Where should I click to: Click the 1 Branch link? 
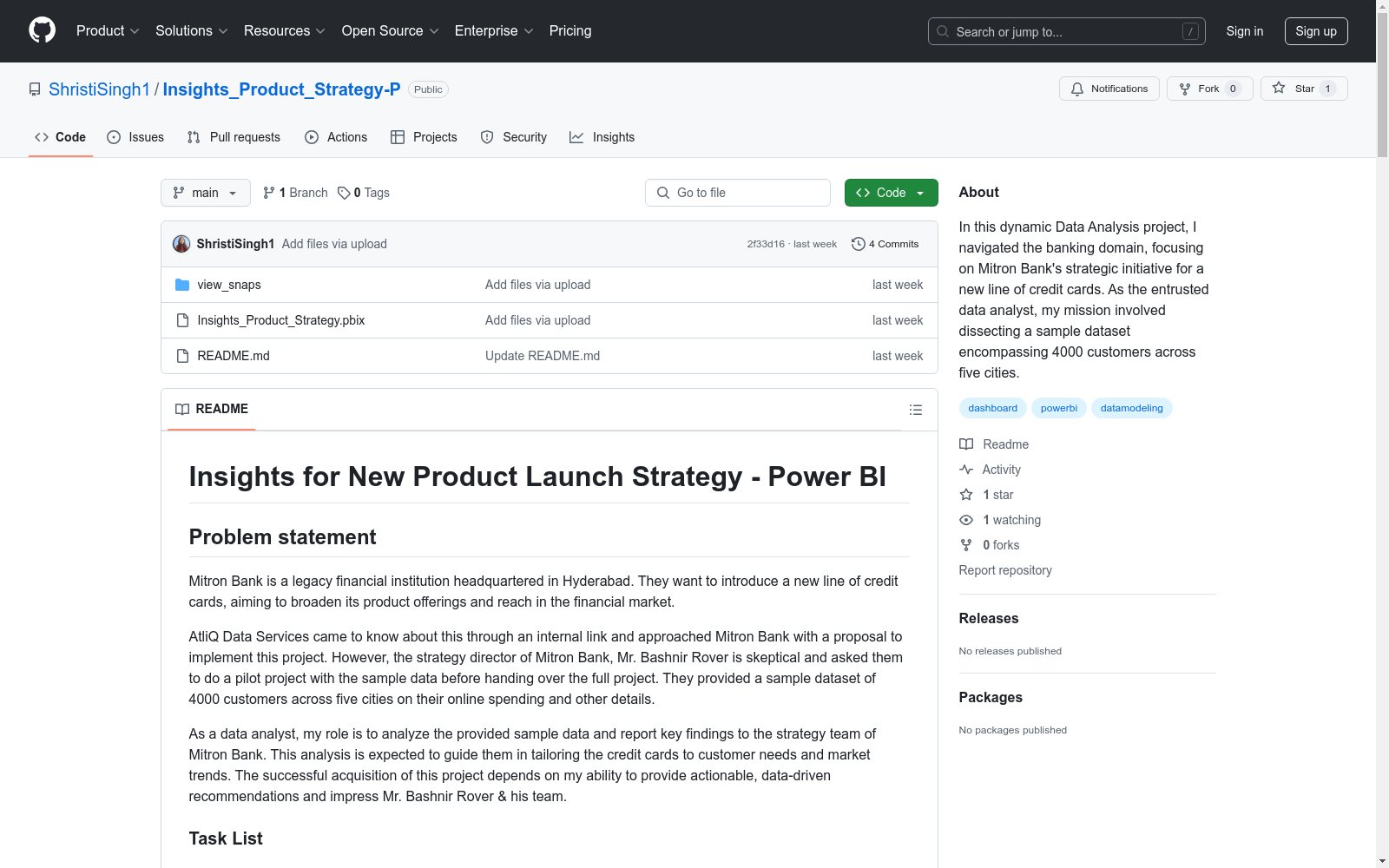point(295,193)
